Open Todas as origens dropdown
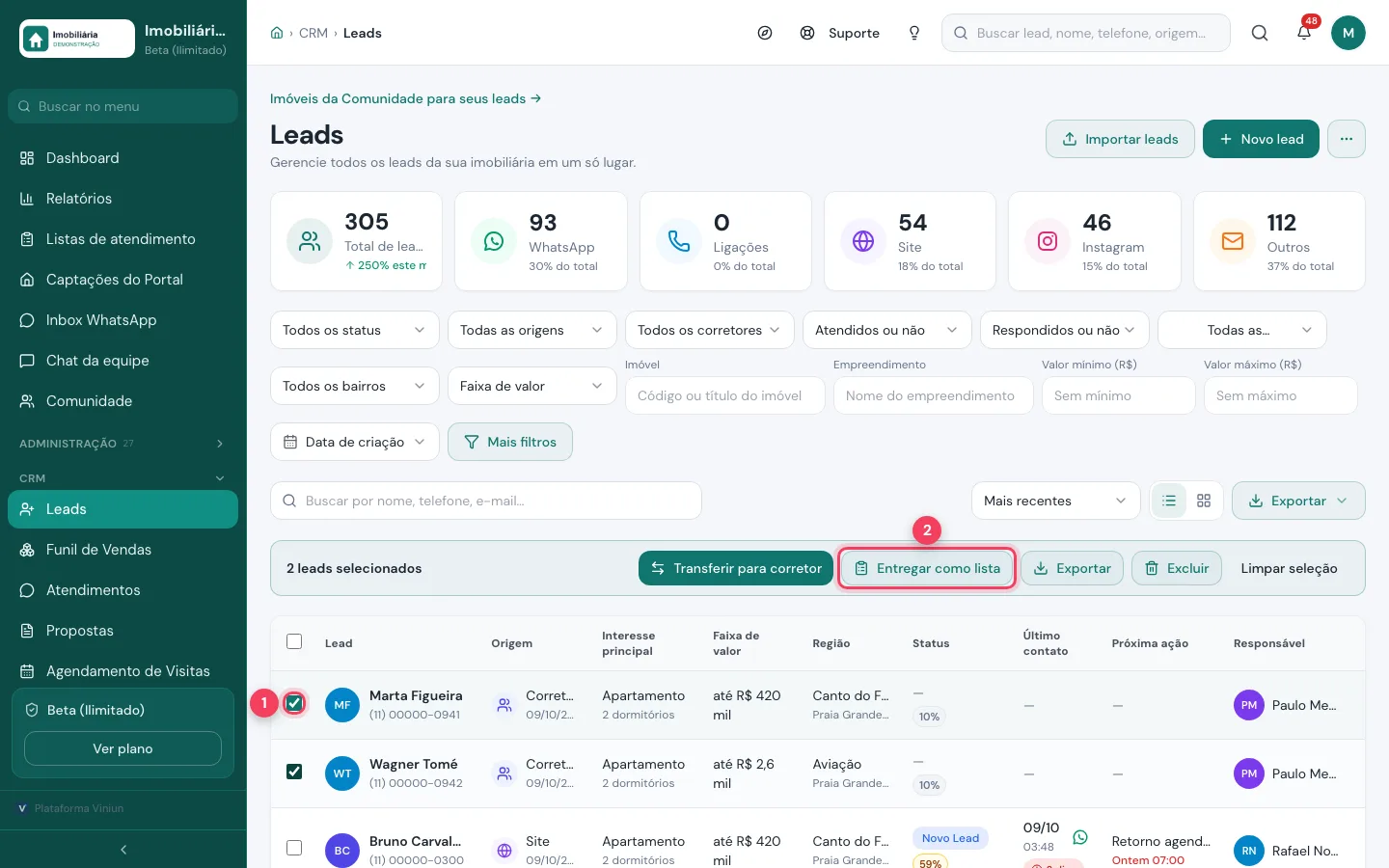Image resolution: width=1389 pixels, height=868 pixels. click(x=532, y=330)
